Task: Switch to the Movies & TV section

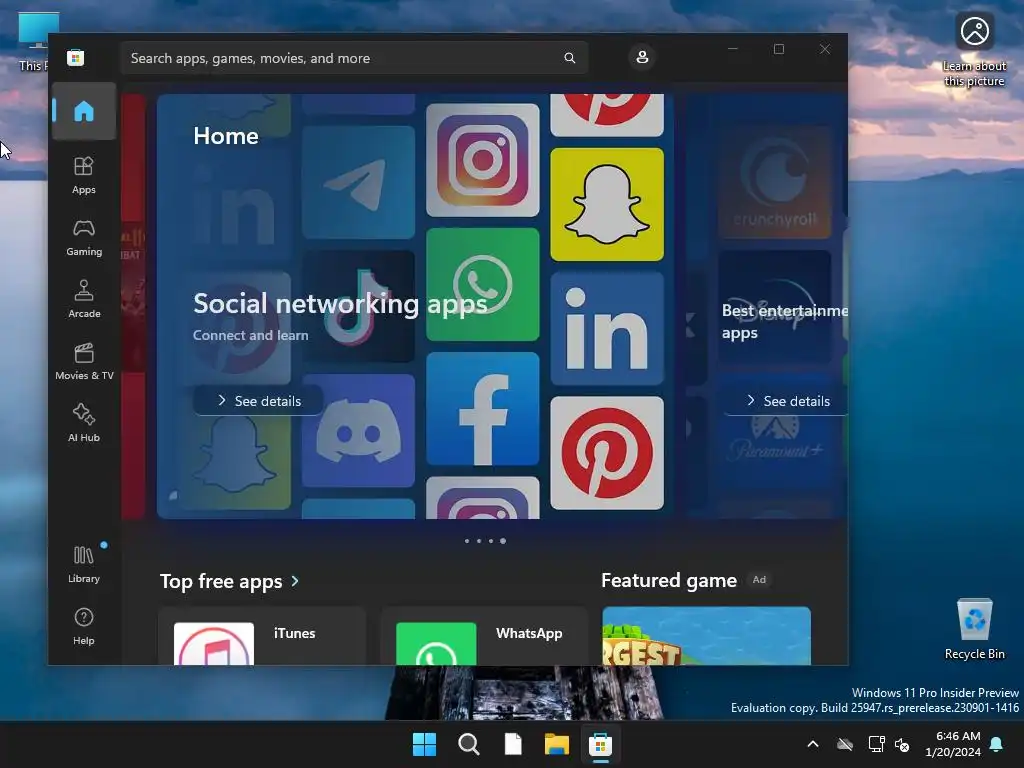Action: tap(84, 361)
